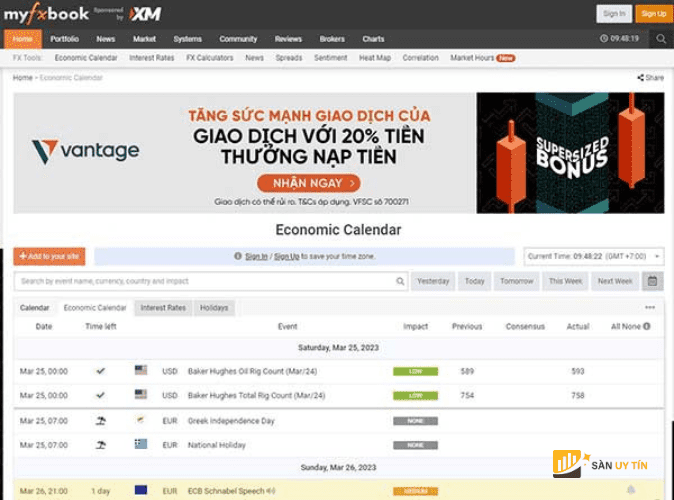Open the Market menu

point(144,39)
